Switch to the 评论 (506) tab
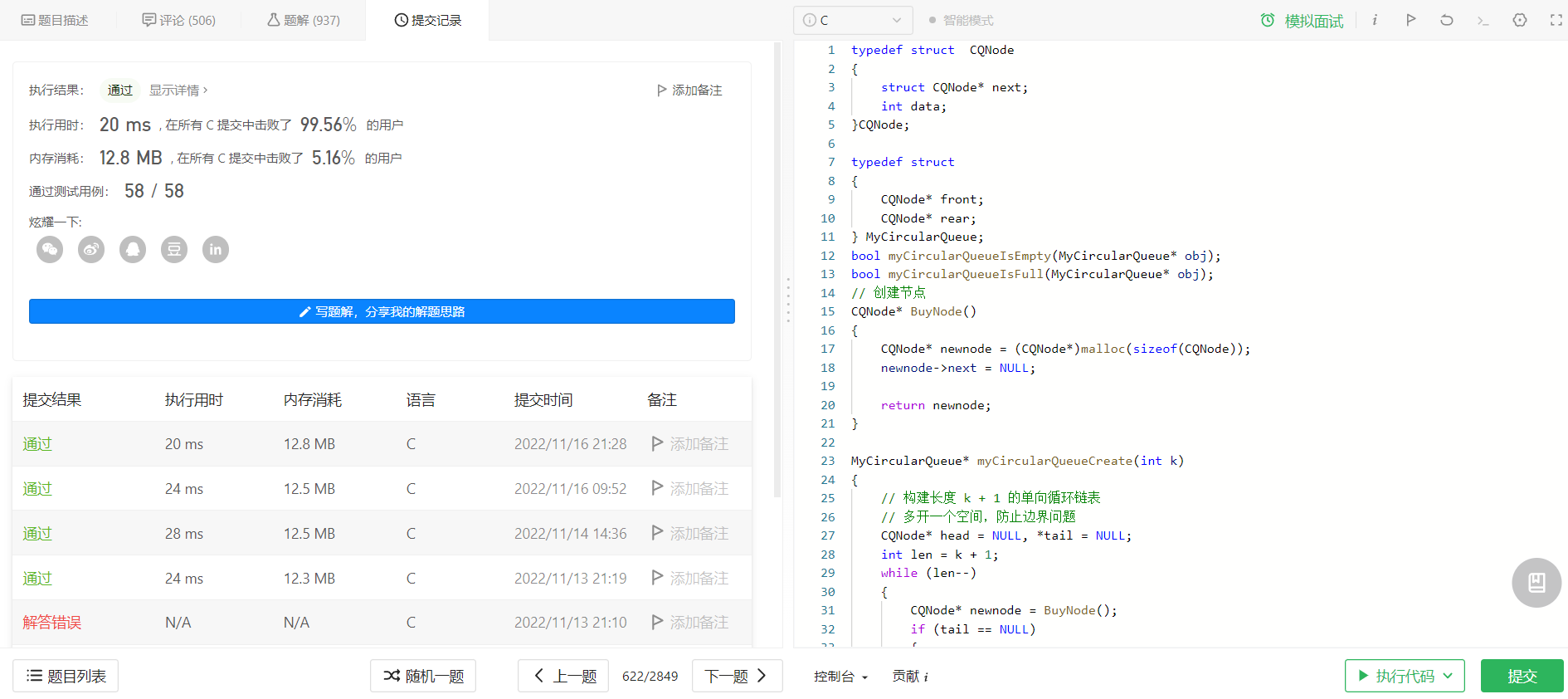The image size is (1568, 699). (x=178, y=20)
